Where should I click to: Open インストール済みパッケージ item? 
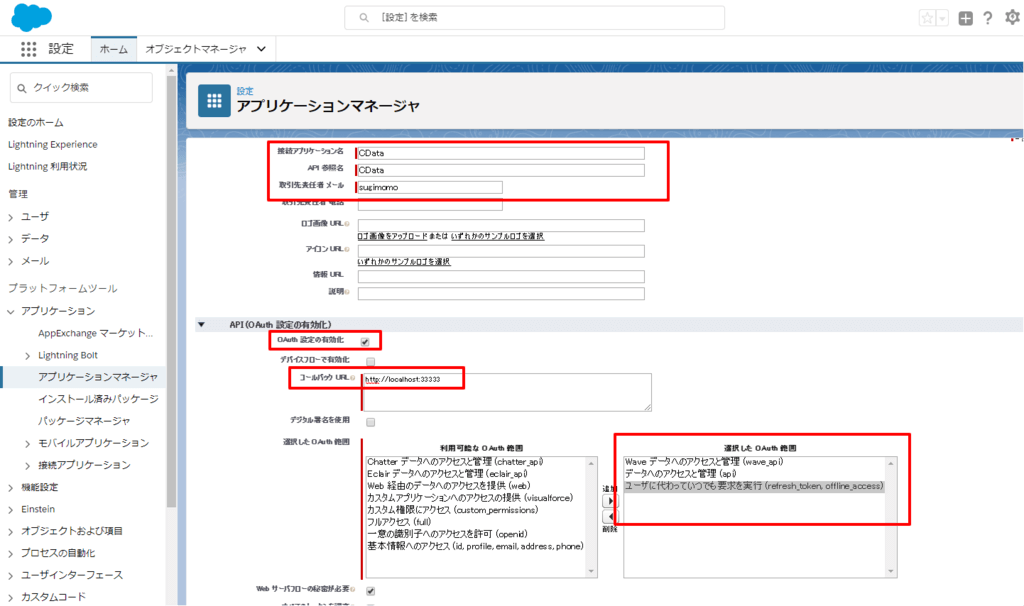point(98,399)
